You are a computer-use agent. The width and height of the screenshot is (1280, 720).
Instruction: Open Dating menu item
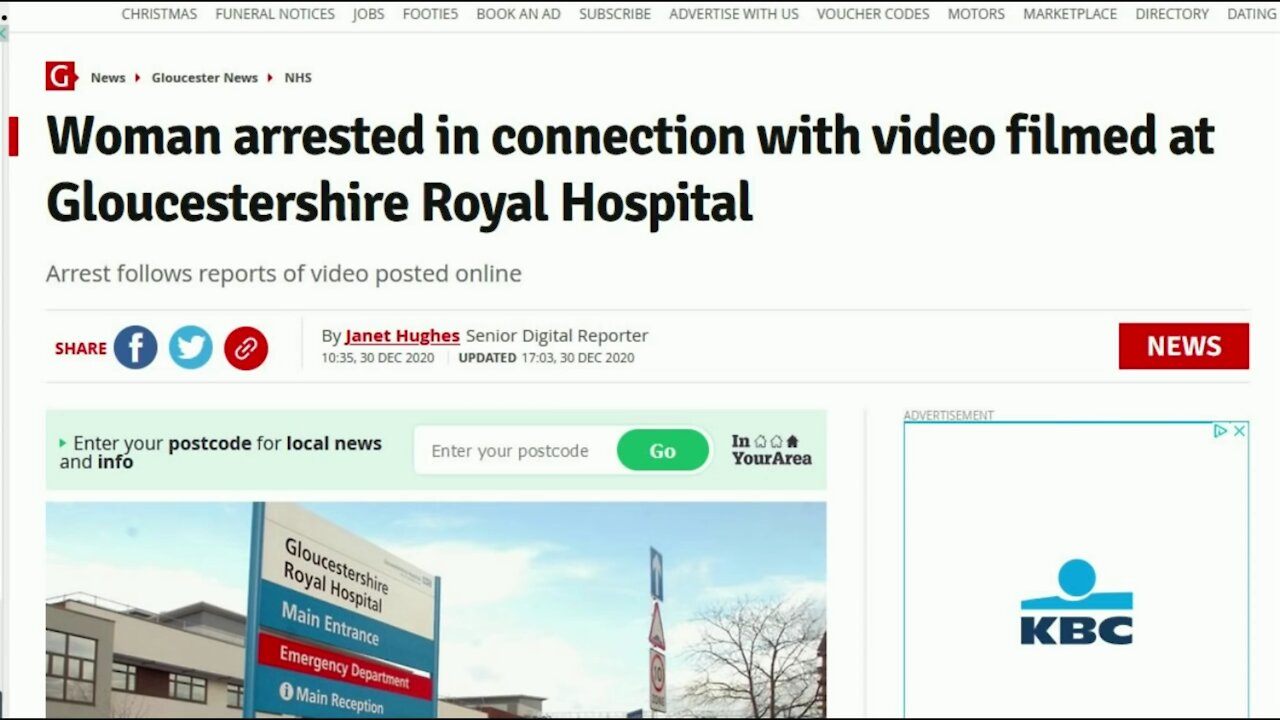pos(1252,14)
